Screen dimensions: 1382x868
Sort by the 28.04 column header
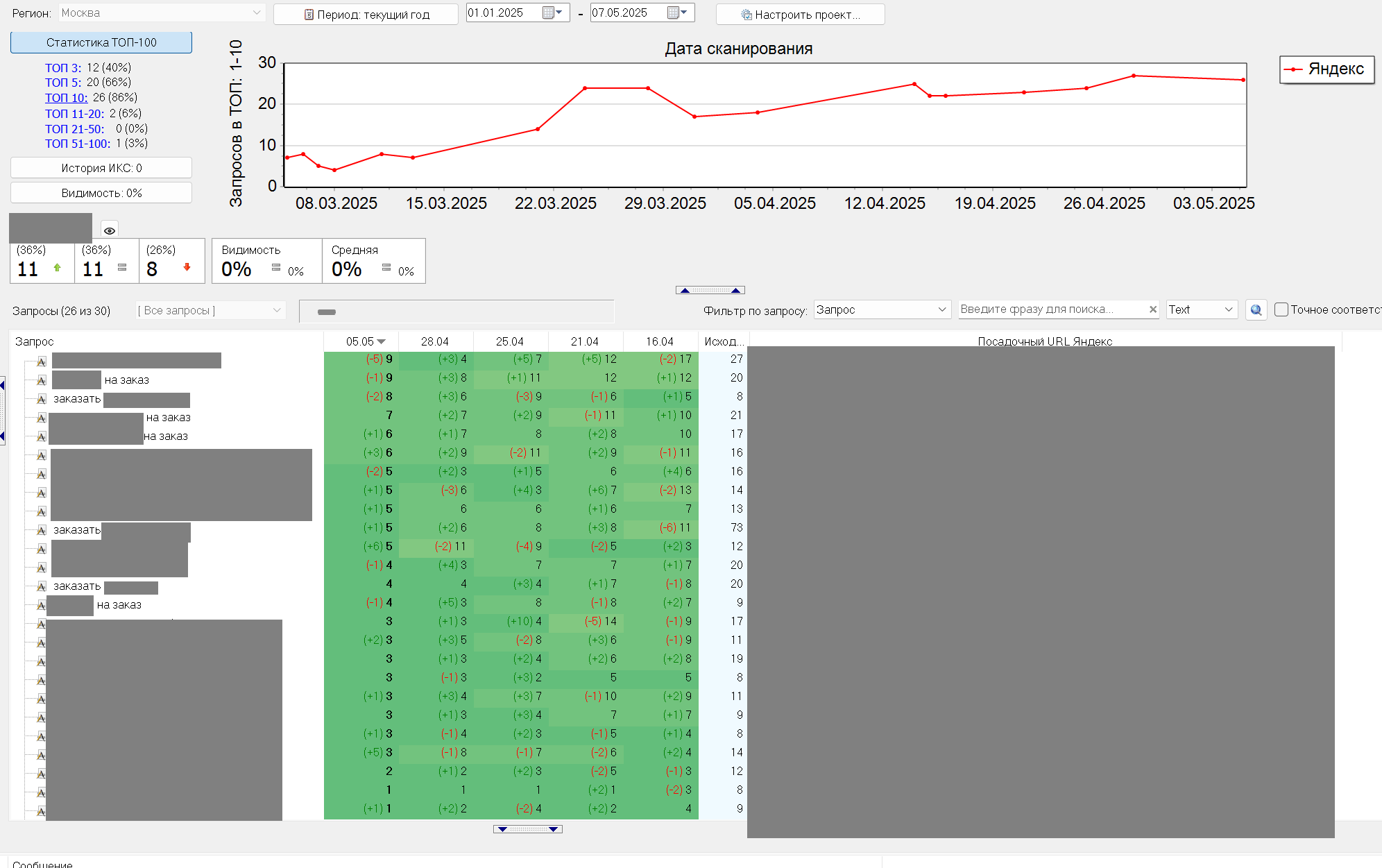435,341
